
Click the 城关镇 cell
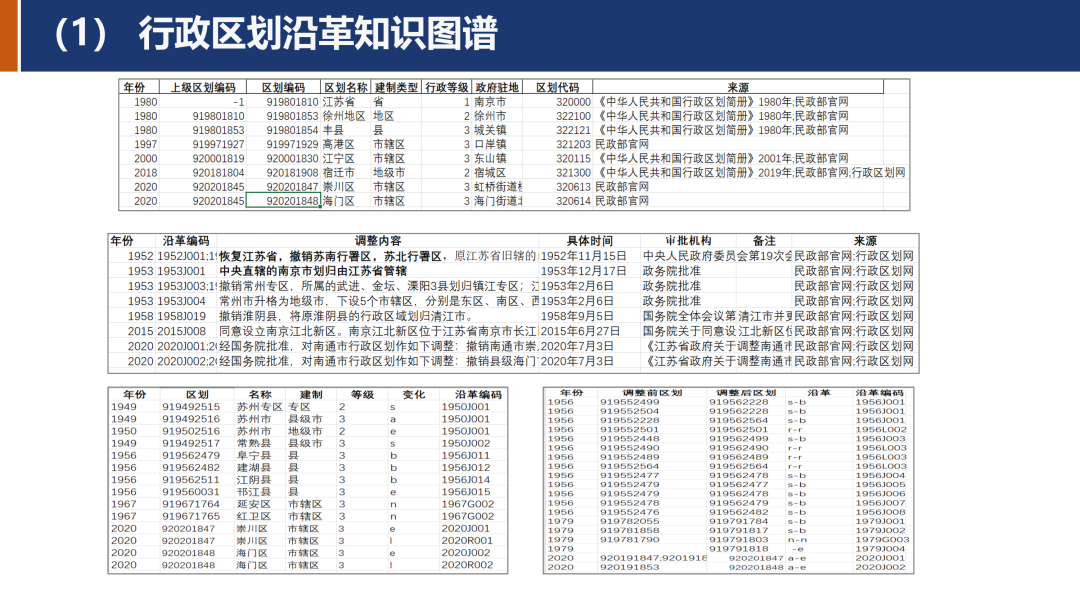coord(490,130)
